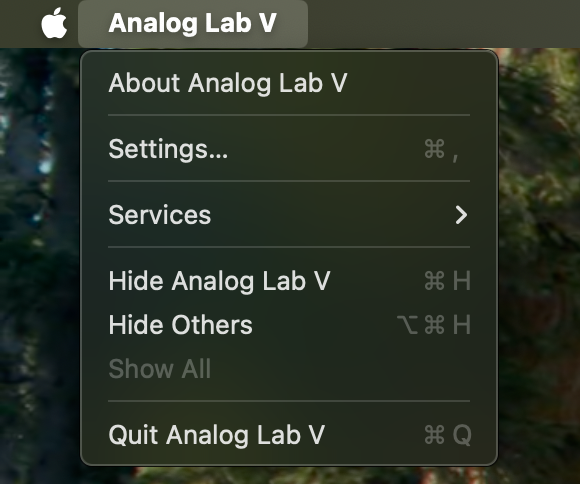The width and height of the screenshot is (580, 484).
Task: Click the ⌥⌘H shortcut beside Hide Others
Action: (x=434, y=325)
